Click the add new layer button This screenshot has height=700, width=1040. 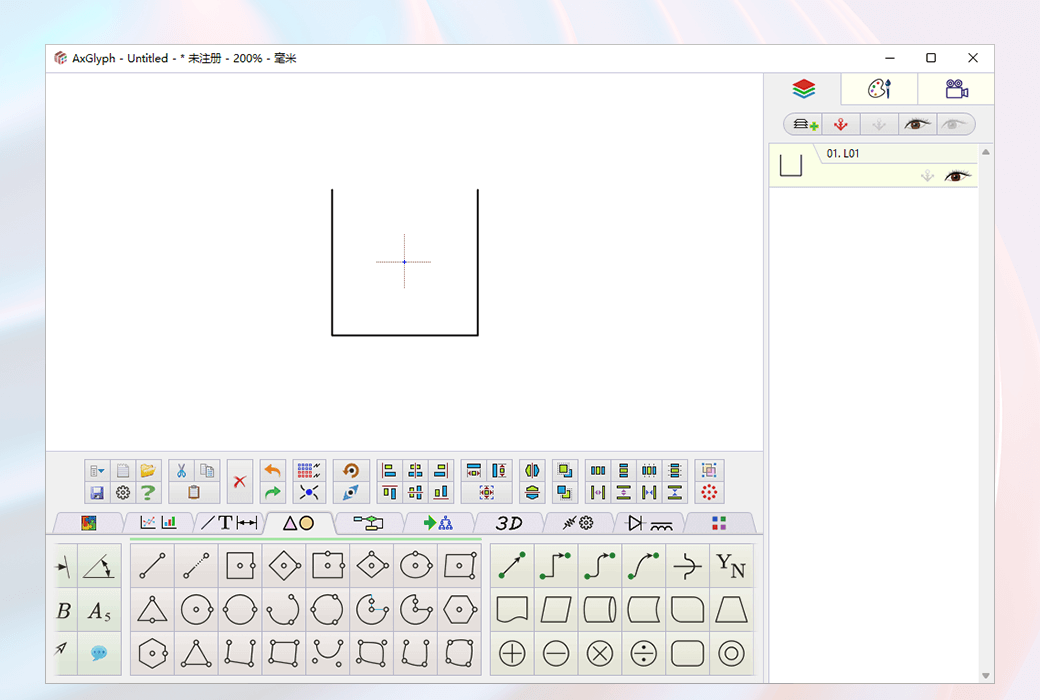(x=806, y=123)
